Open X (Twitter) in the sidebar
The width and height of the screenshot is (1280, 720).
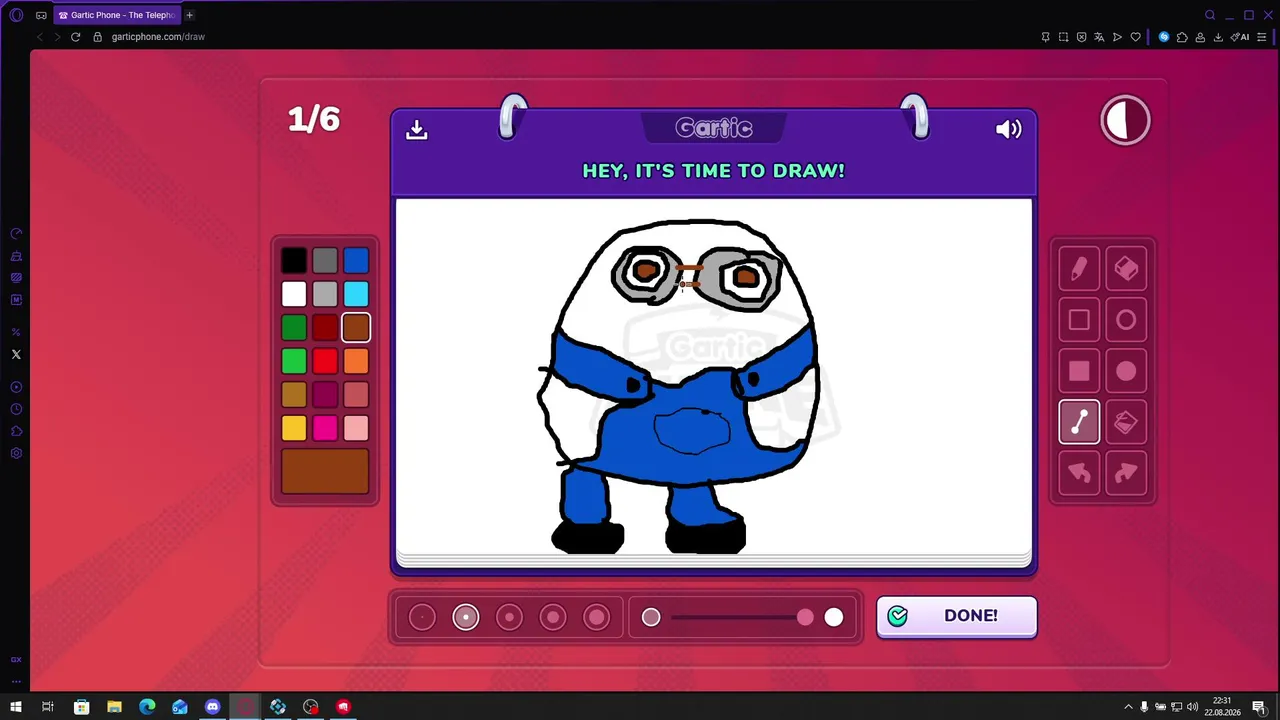click(x=16, y=354)
